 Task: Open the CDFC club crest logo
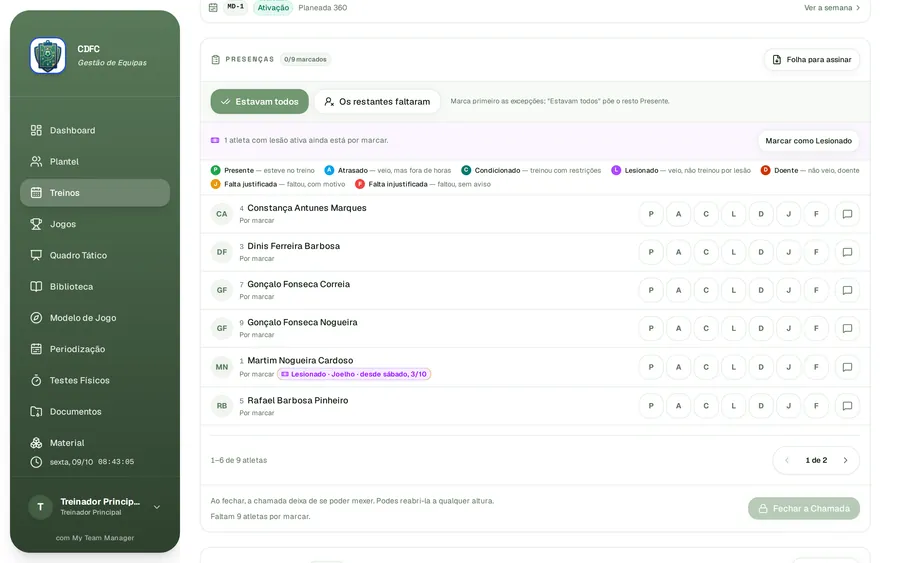pos(48,56)
